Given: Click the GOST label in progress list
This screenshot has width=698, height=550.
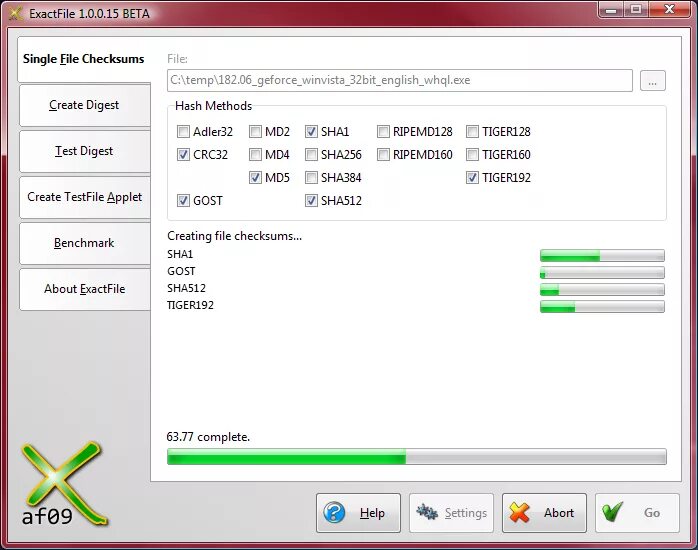Looking at the screenshot, I should pos(181,271).
